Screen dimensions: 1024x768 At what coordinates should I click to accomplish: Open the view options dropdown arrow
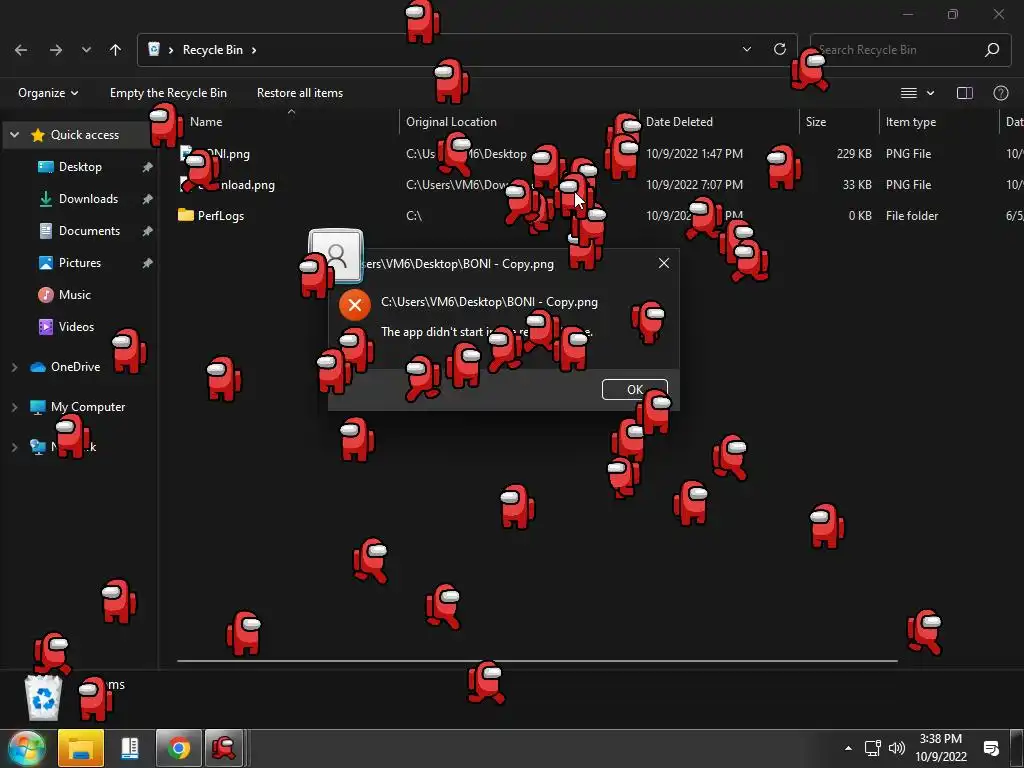pos(931,93)
